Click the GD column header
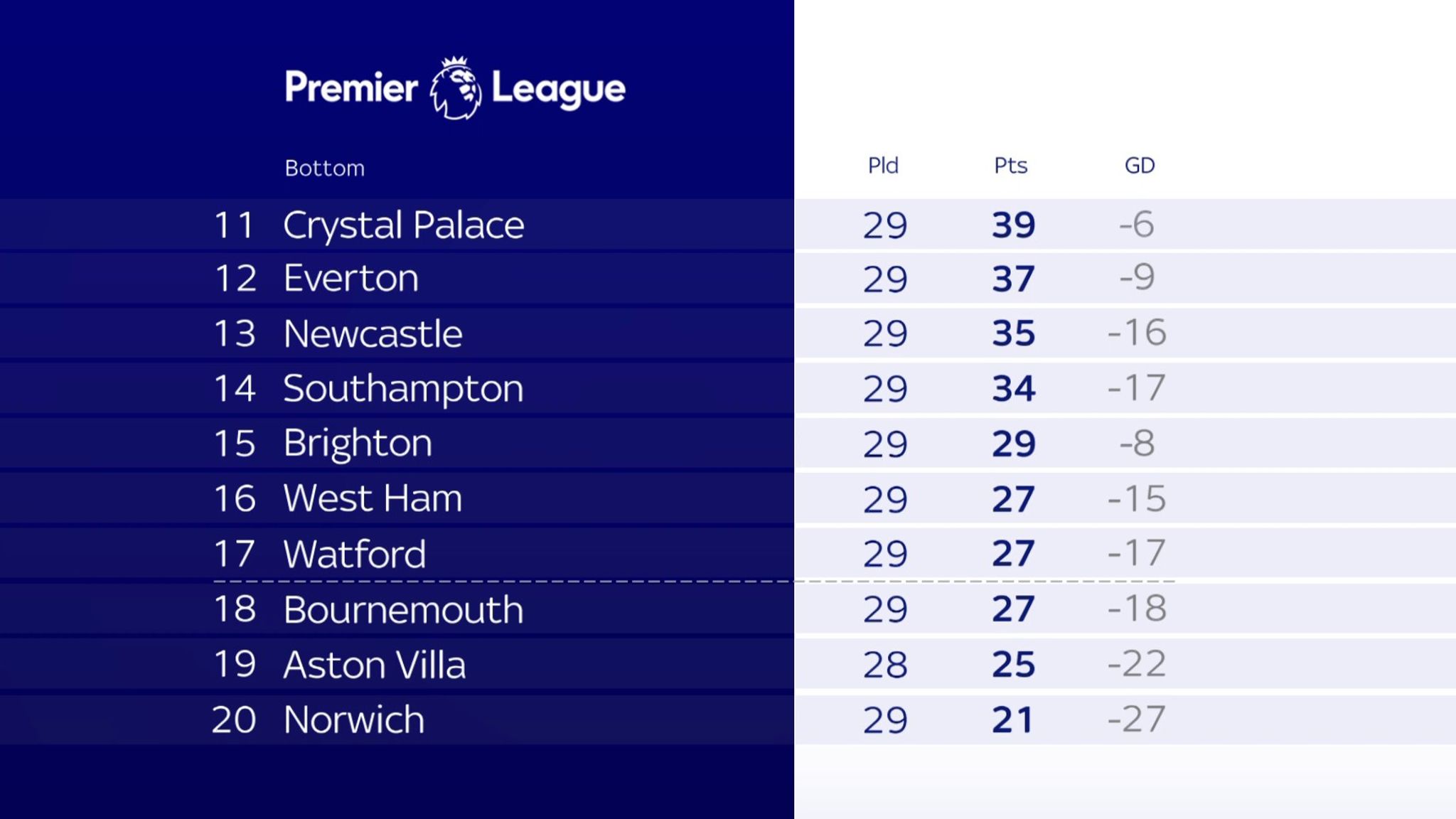The width and height of the screenshot is (1456, 819). coord(1140,166)
